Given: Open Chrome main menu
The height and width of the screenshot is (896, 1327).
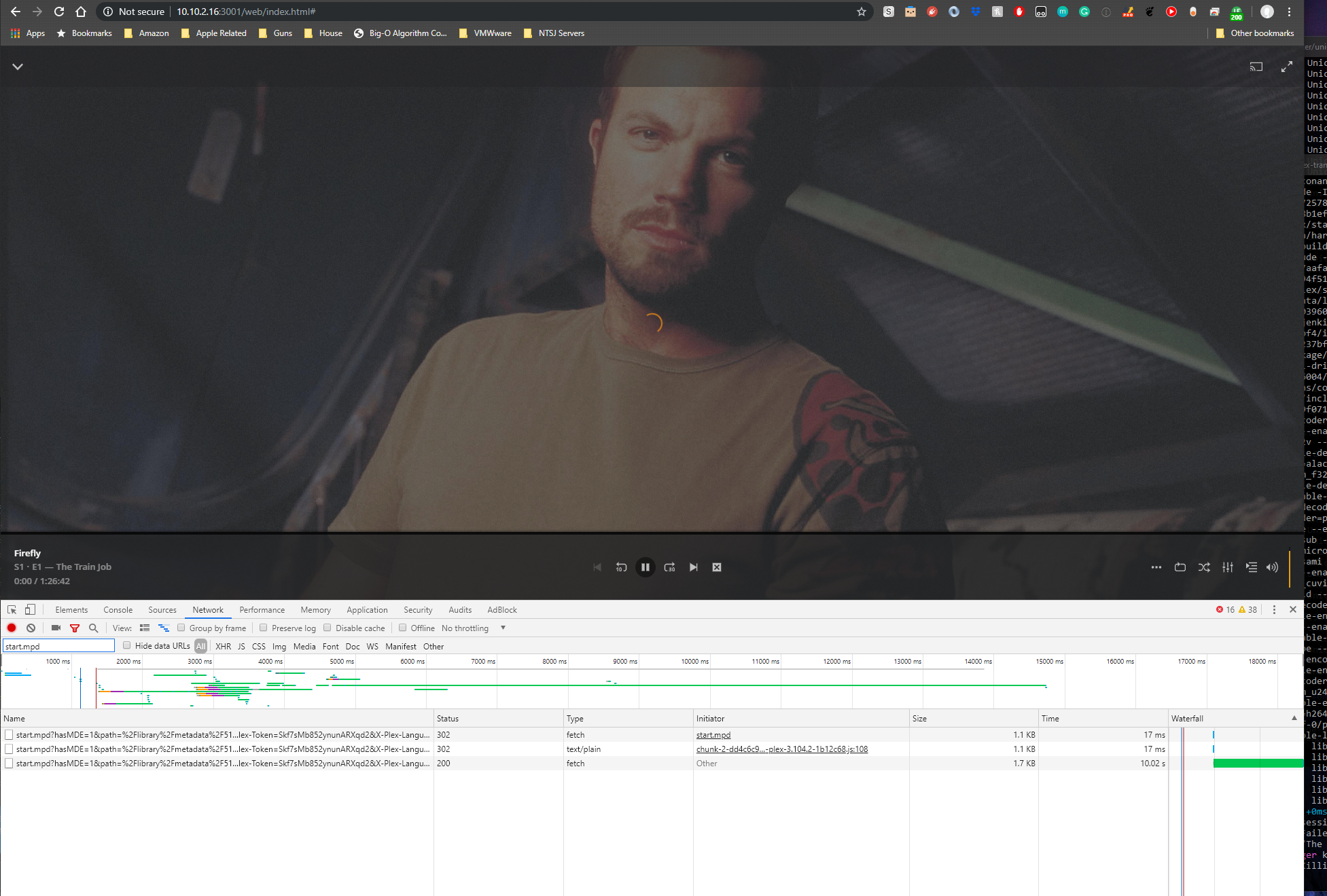Looking at the screenshot, I should tap(1289, 12).
